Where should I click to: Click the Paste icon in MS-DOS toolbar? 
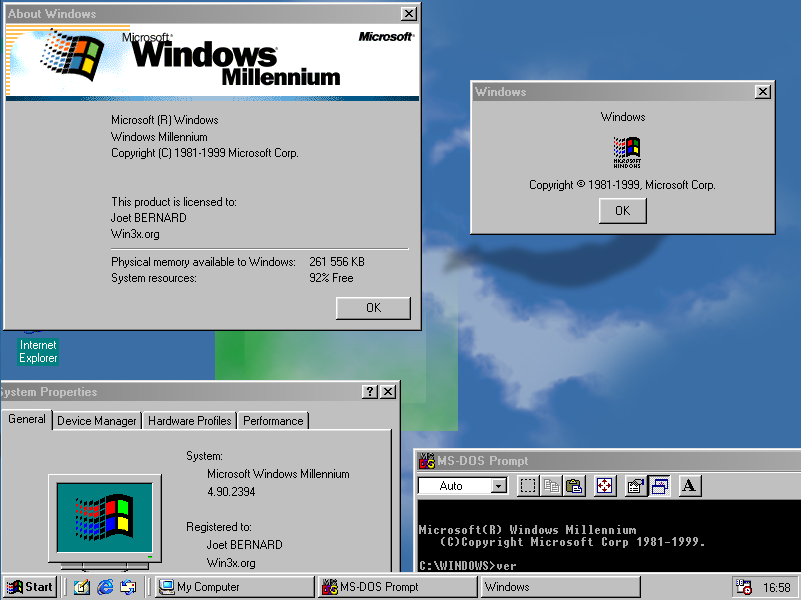[574, 486]
